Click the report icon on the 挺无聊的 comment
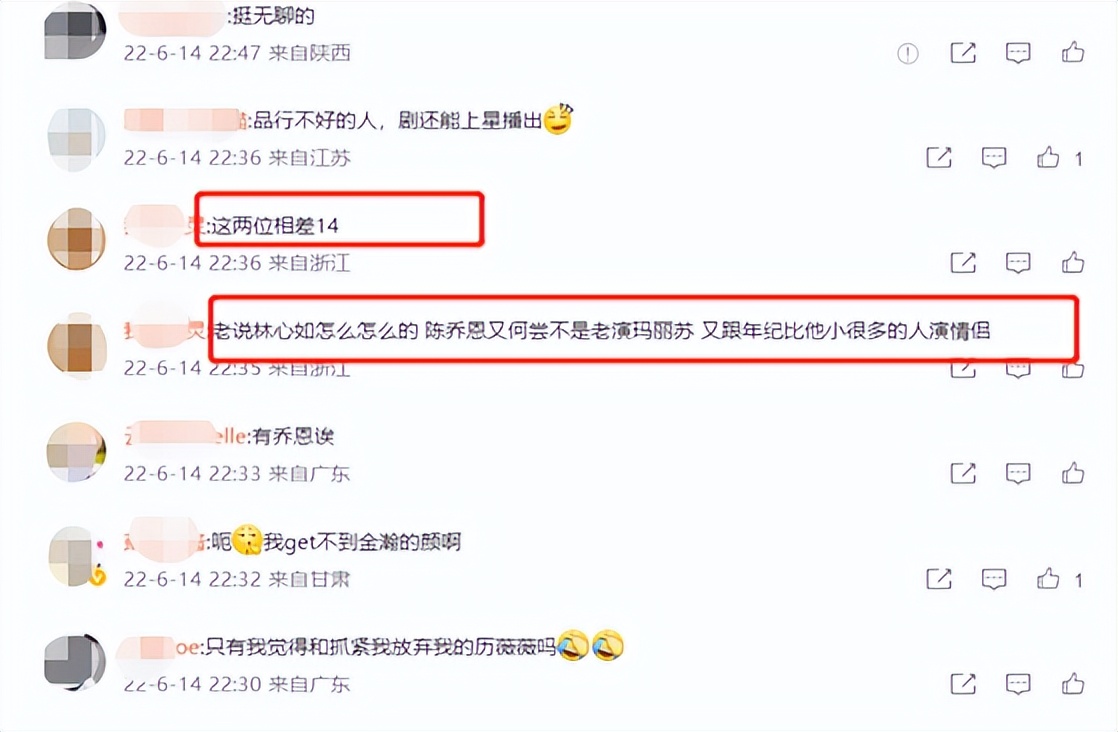This screenshot has height=732, width=1118. coord(908,53)
